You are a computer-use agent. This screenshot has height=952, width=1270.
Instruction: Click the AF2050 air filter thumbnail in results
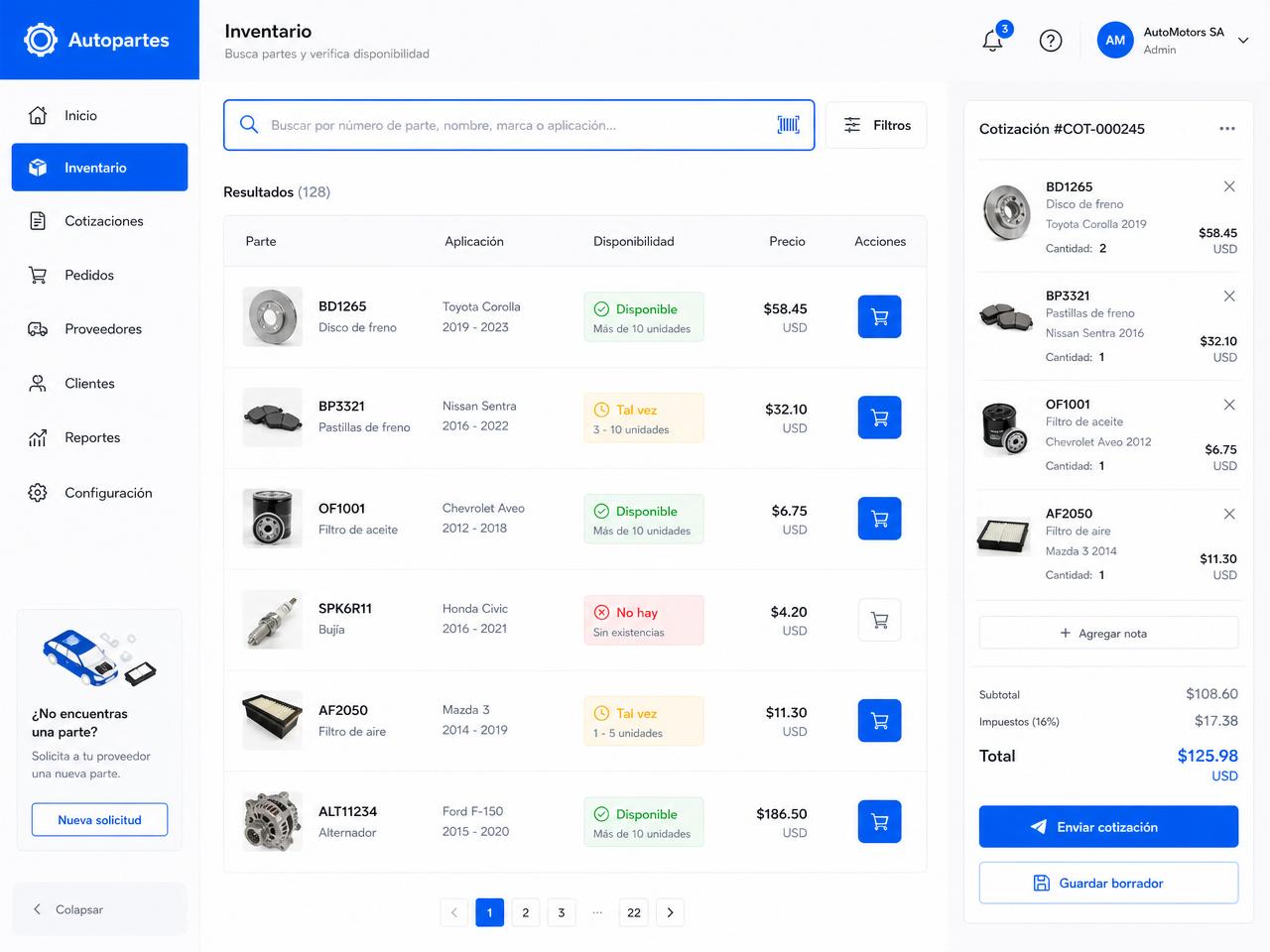tap(273, 721)
